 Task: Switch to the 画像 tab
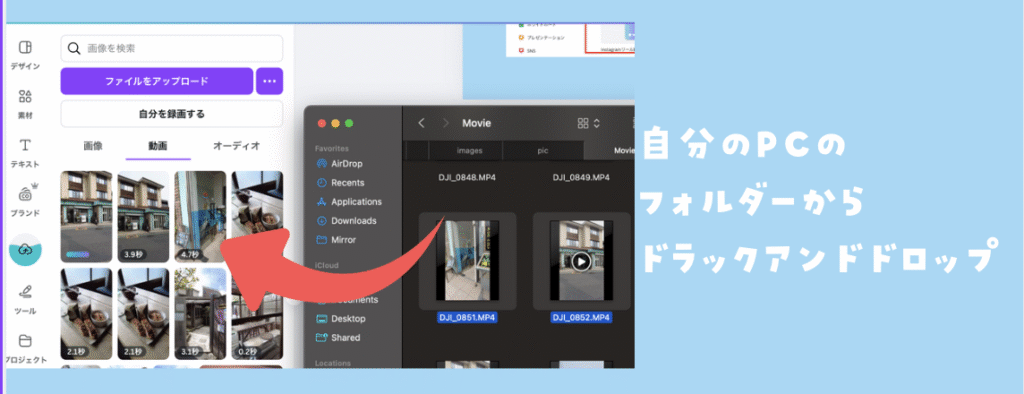(93, 146)
